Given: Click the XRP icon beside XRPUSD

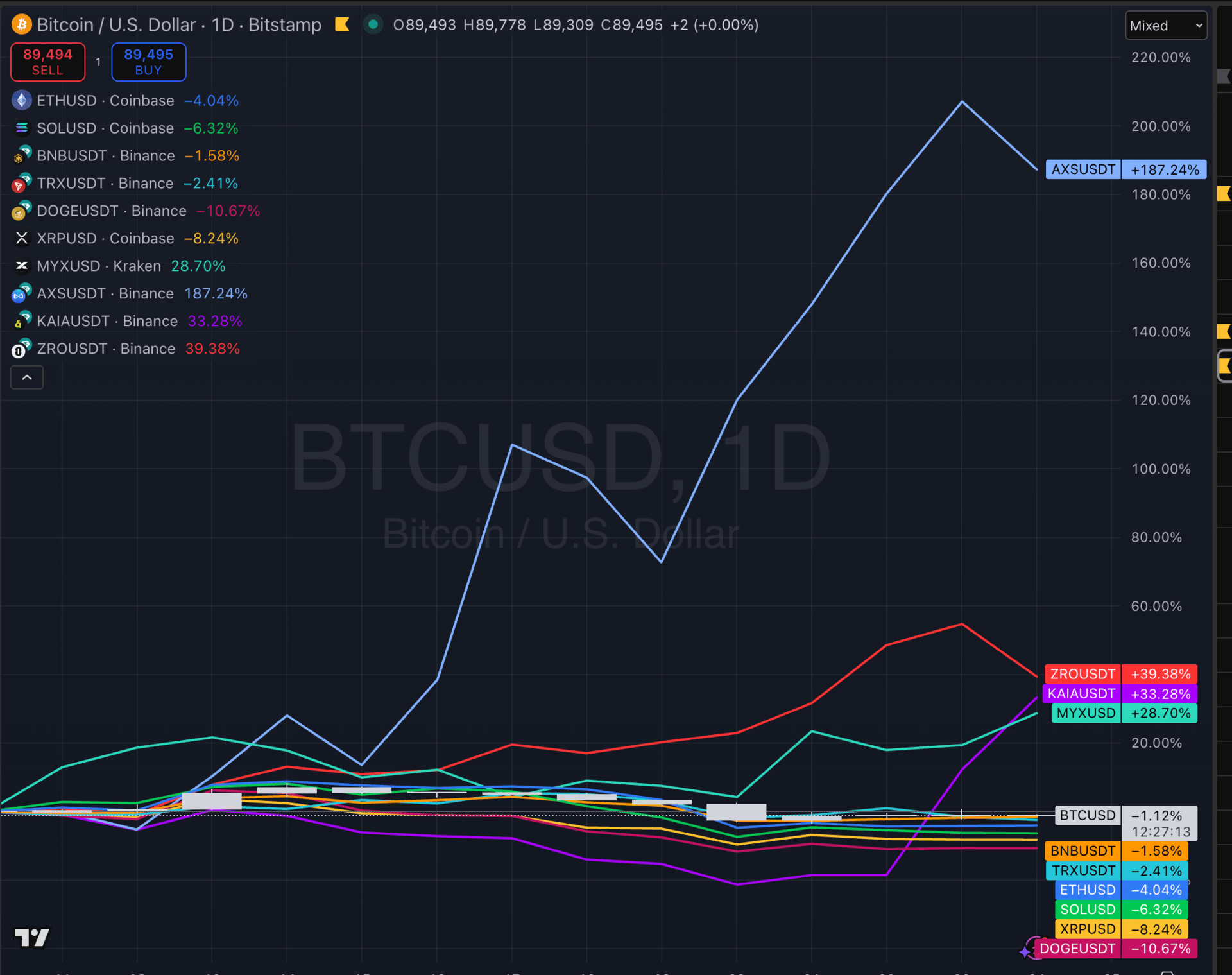Looking at the screenshot, I should [21, 238].
